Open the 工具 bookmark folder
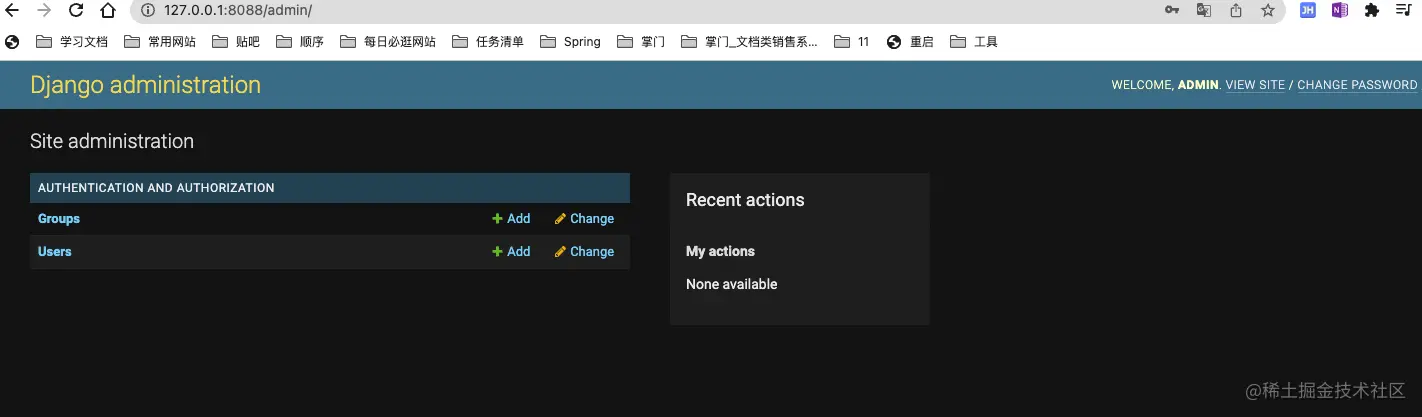Image resolution: width=1422 pixels, height=417 pixels. point(974,42)
